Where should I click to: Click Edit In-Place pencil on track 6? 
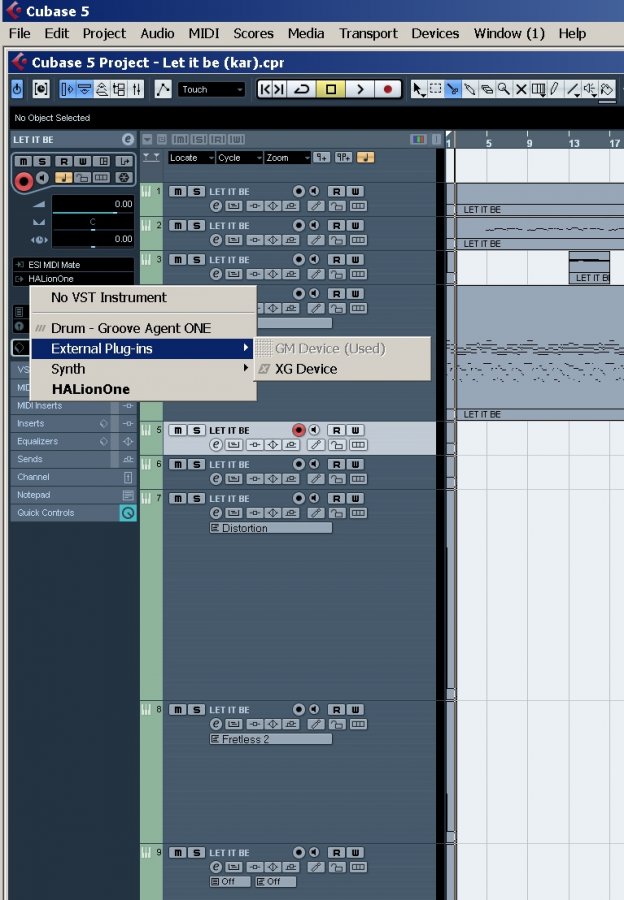(315, 479)
